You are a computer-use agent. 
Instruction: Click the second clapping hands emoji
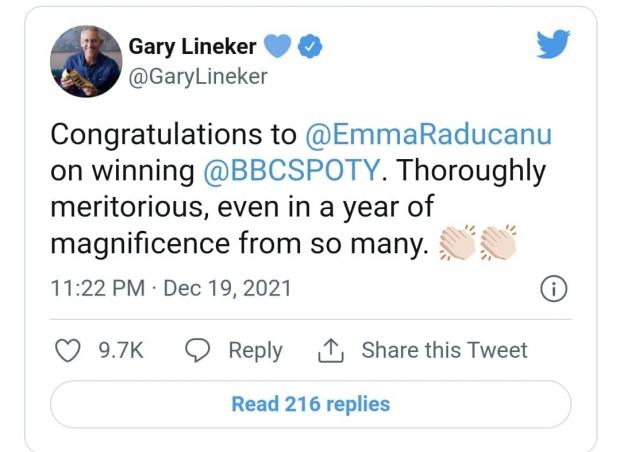498,242
